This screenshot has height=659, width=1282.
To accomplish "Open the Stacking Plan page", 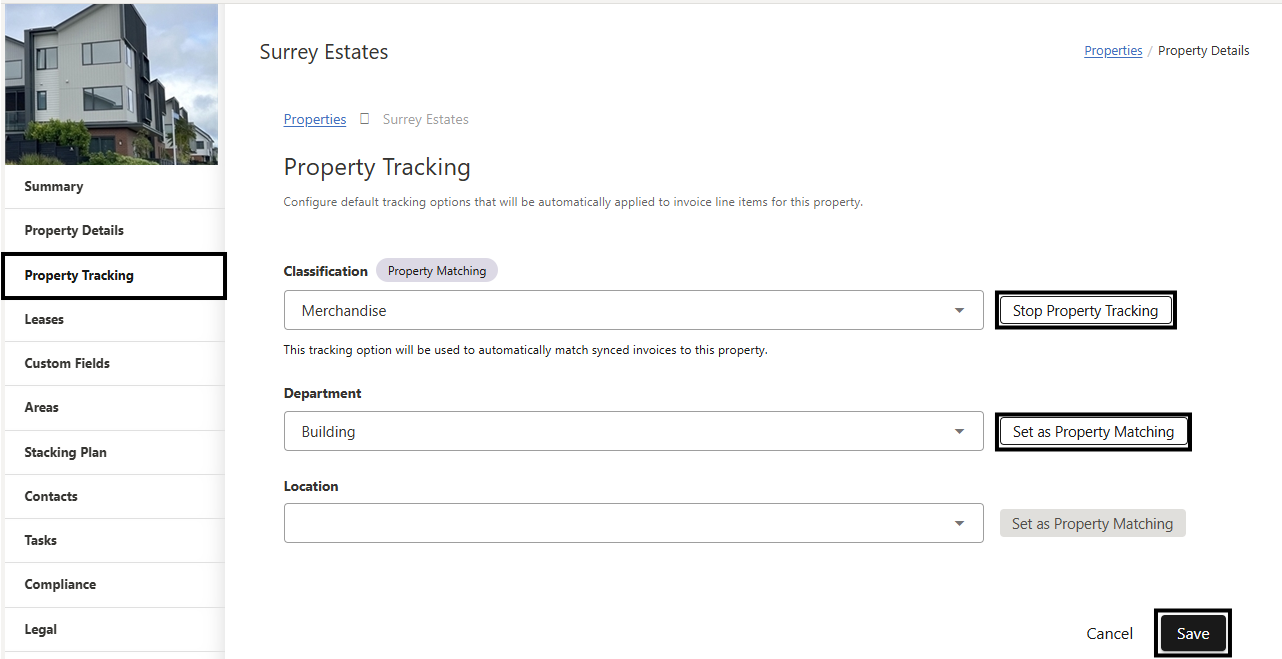I will pos(65,452).
